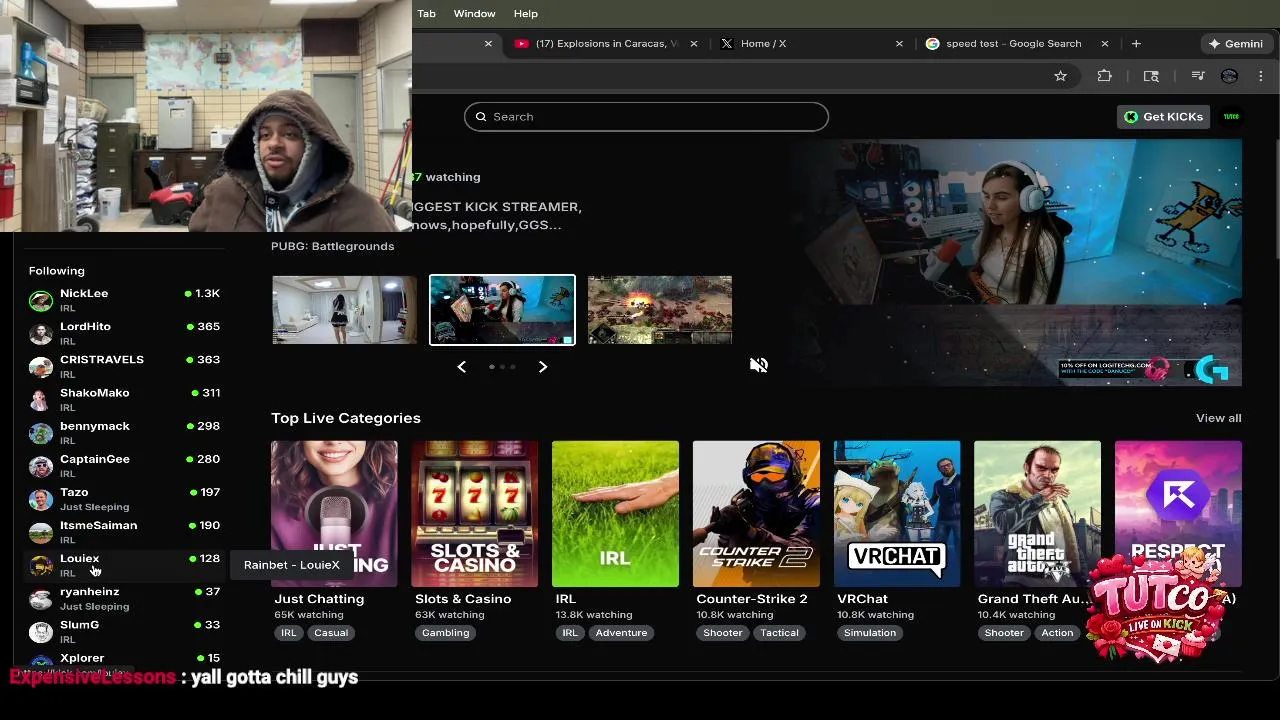
Task: Open PUBG: Battlegrounds category link
Action: pos(332,246)
